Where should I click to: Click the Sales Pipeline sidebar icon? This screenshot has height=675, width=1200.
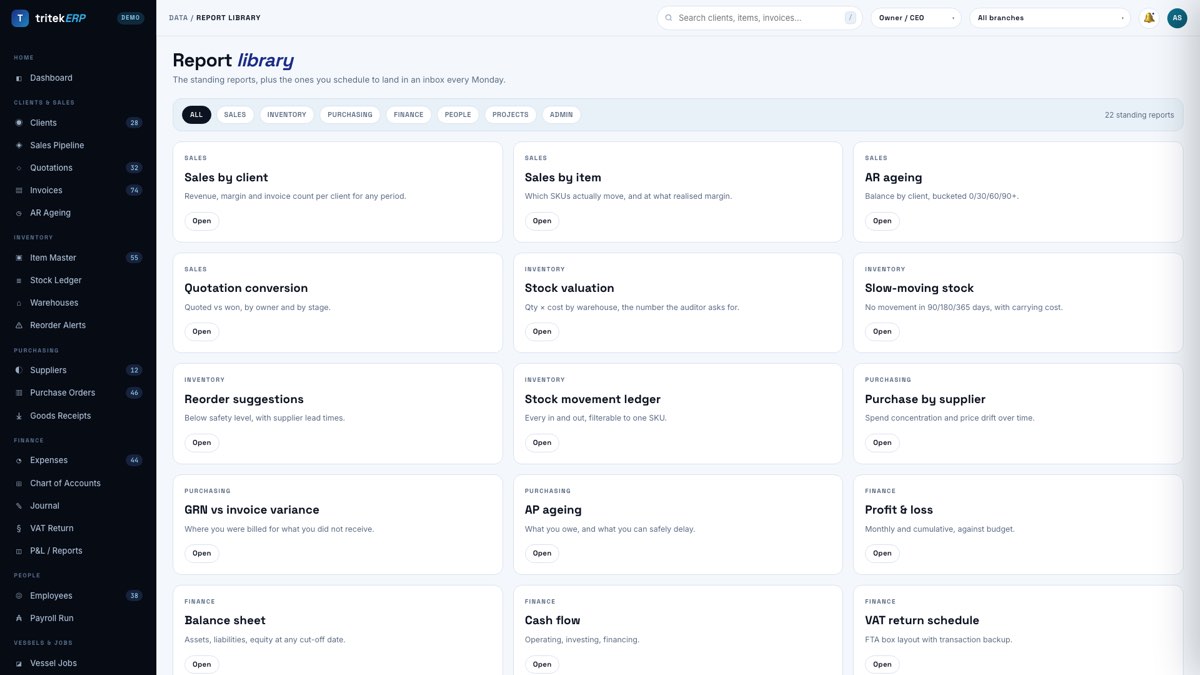point(19,145)
